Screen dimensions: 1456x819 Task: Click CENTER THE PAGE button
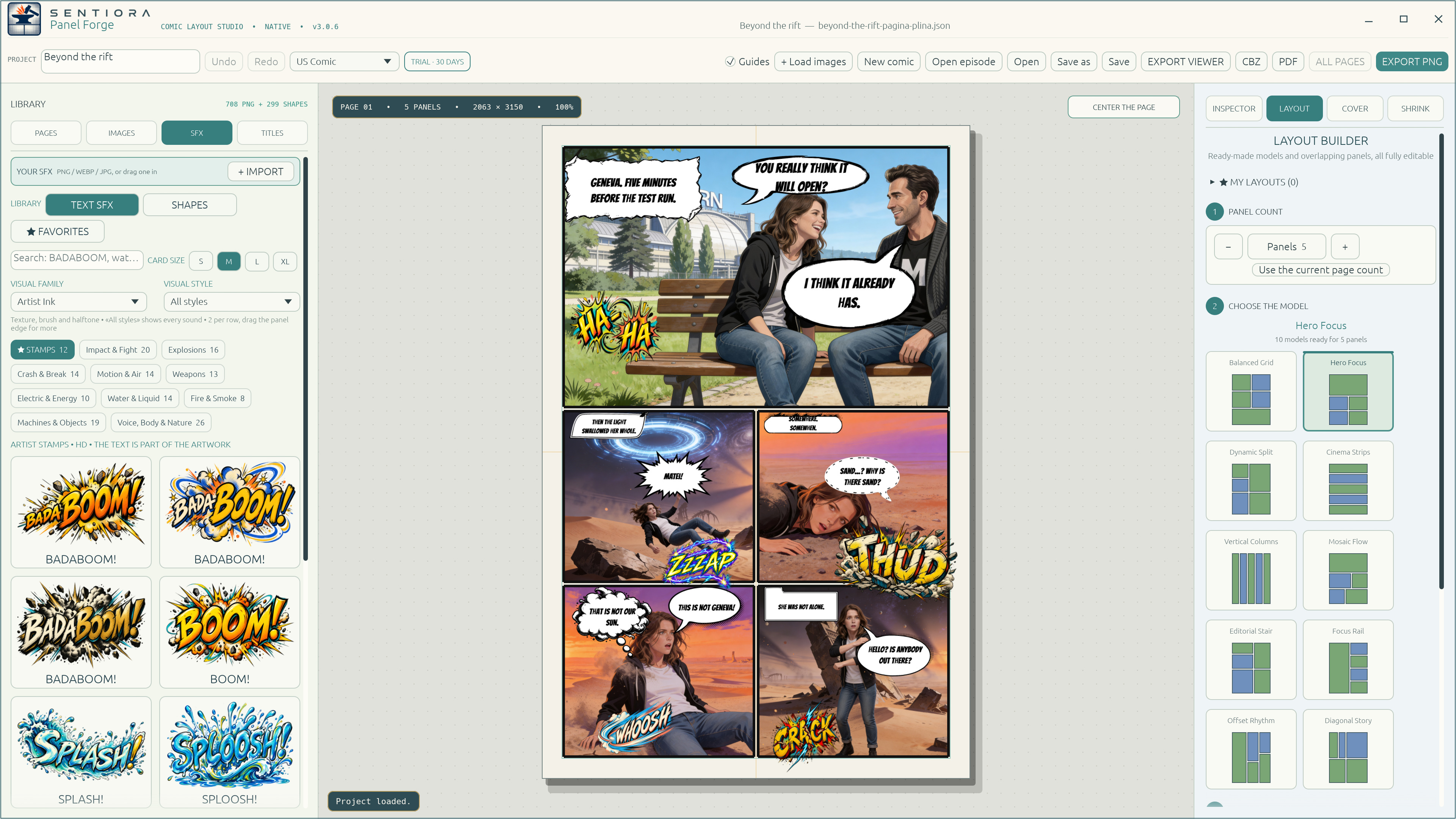(x=1123, y=107)
